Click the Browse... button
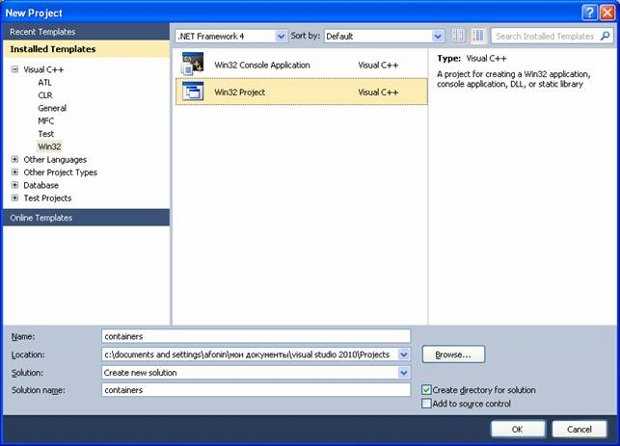Image resolution: width=620 pixels, height=446 pixels. pos(453,355)
